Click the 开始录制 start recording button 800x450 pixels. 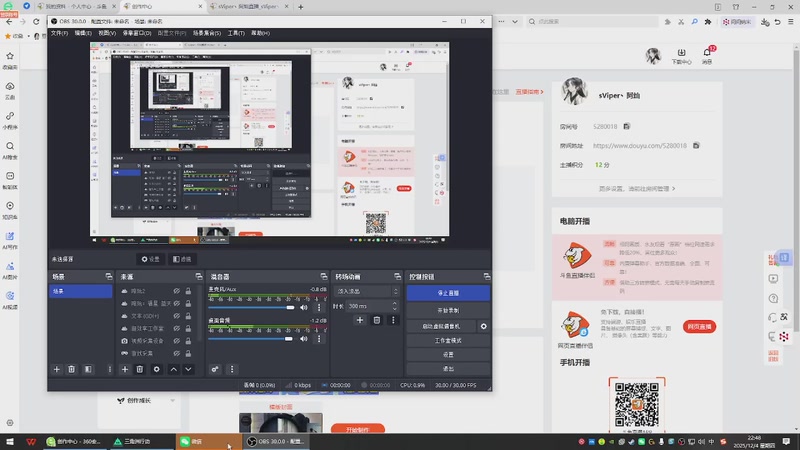click(x=448, y=310)
